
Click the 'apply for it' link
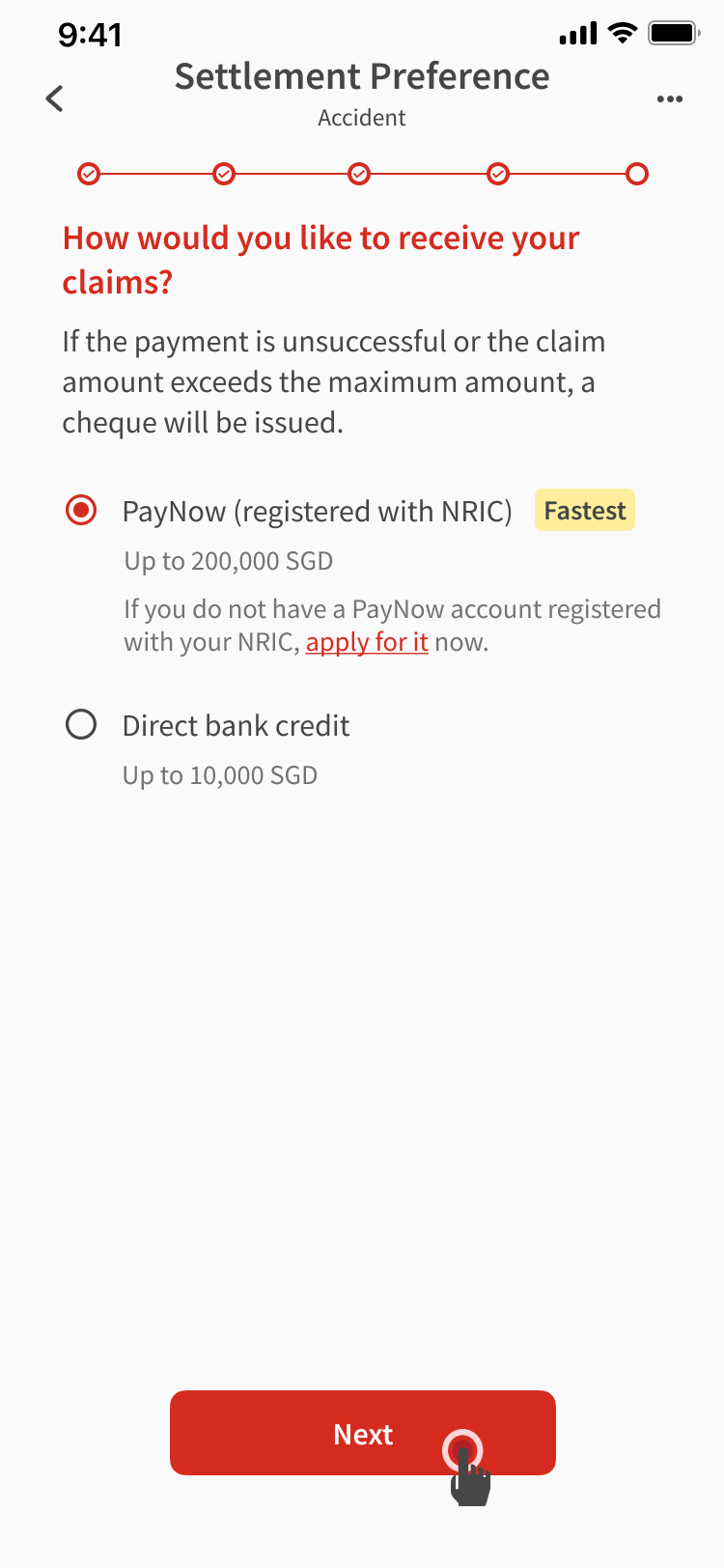(x=367, y=642)
